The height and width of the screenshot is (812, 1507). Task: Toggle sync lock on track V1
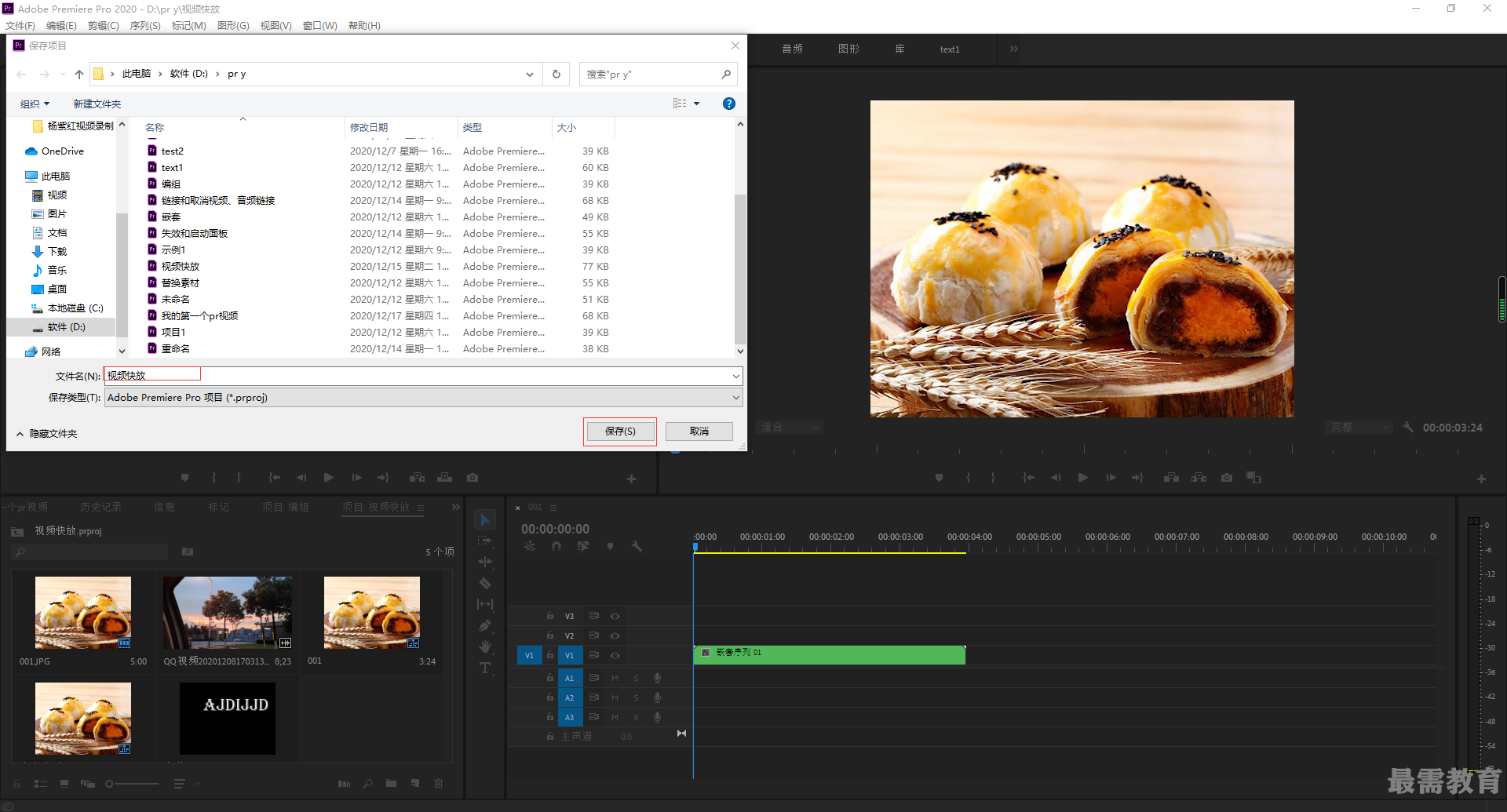tap(594, 656)
